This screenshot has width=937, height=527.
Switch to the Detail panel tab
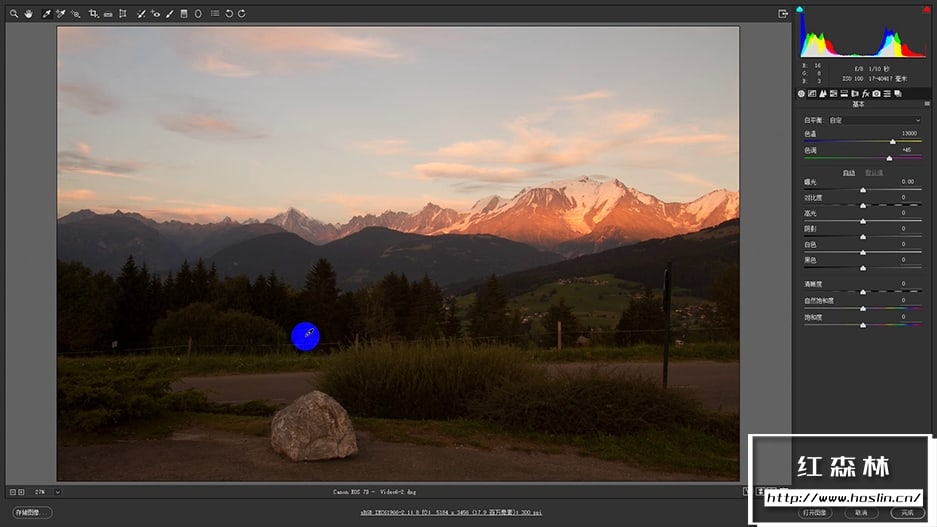(x=823, y=94)
